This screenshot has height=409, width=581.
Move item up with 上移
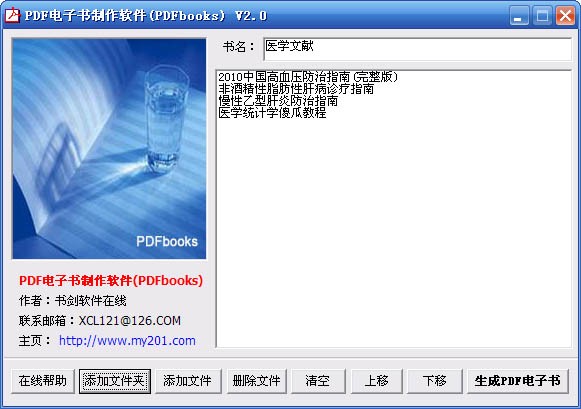376,381
